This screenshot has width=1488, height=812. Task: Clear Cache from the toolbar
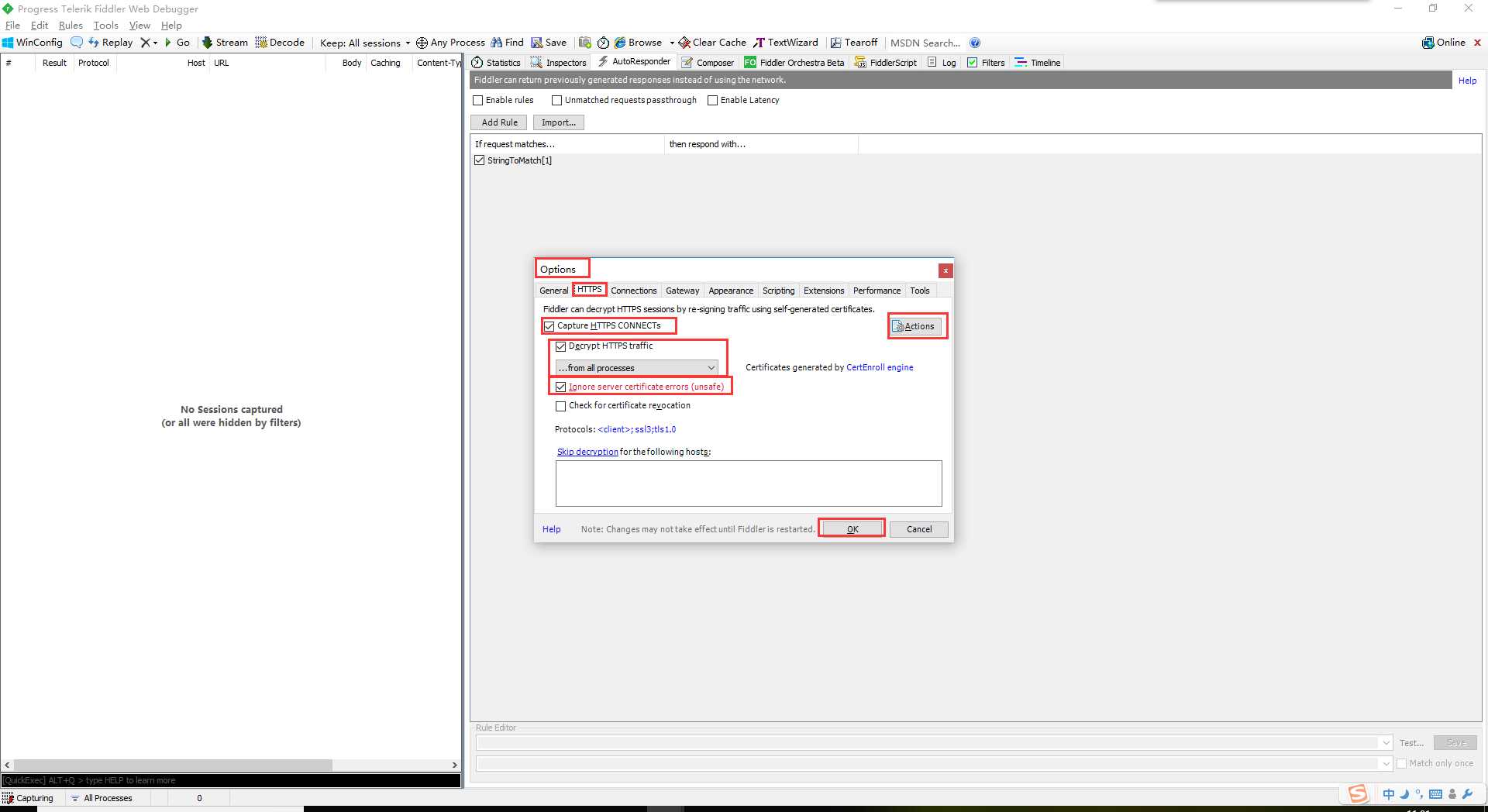[x=712, y=43]
